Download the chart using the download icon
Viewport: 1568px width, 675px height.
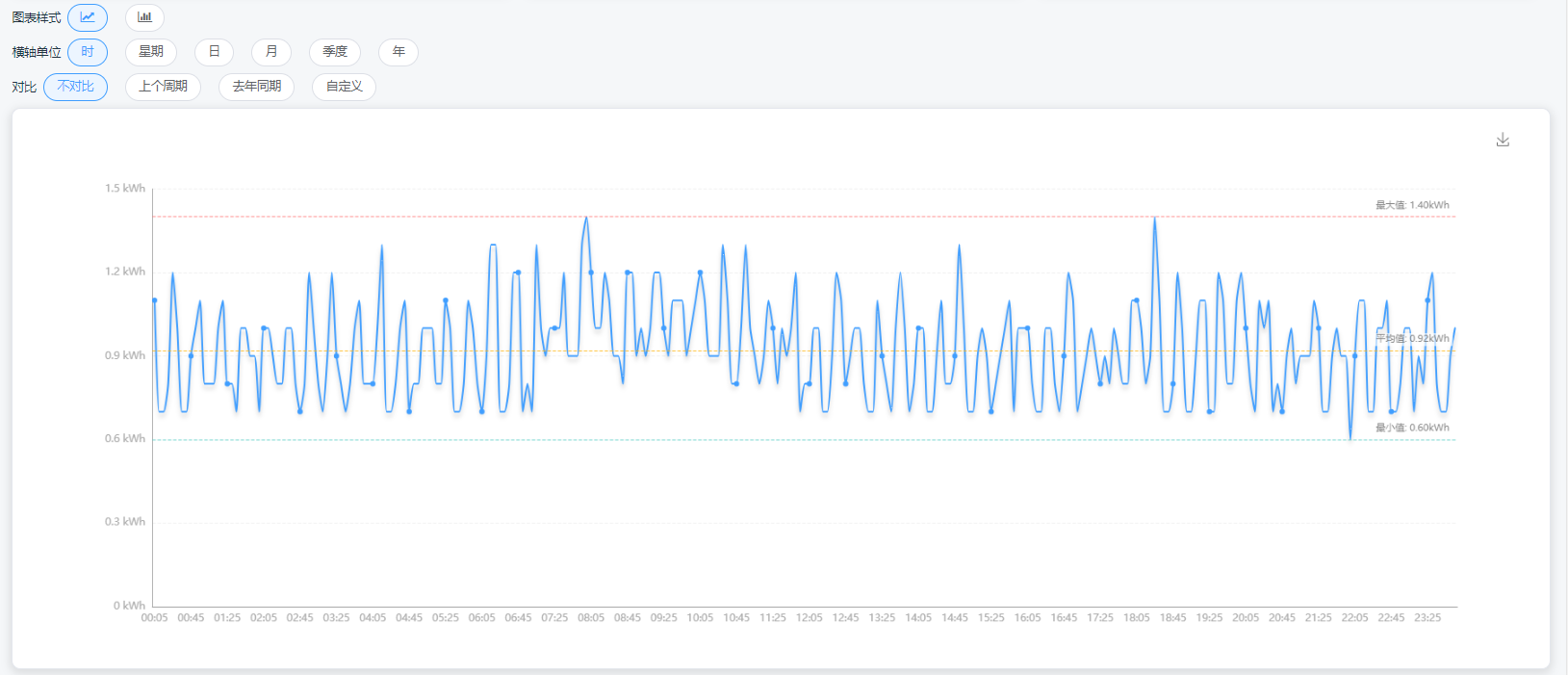(1503, 141)
